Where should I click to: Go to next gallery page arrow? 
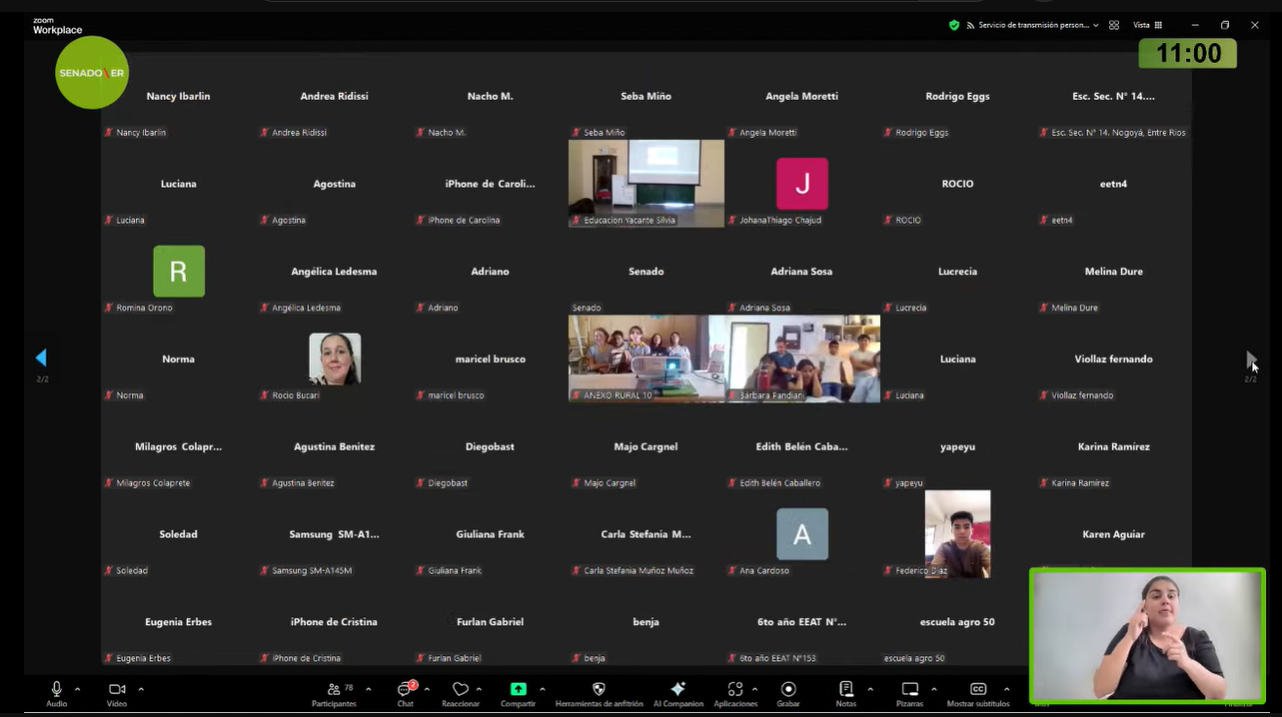pos(1250,358)
